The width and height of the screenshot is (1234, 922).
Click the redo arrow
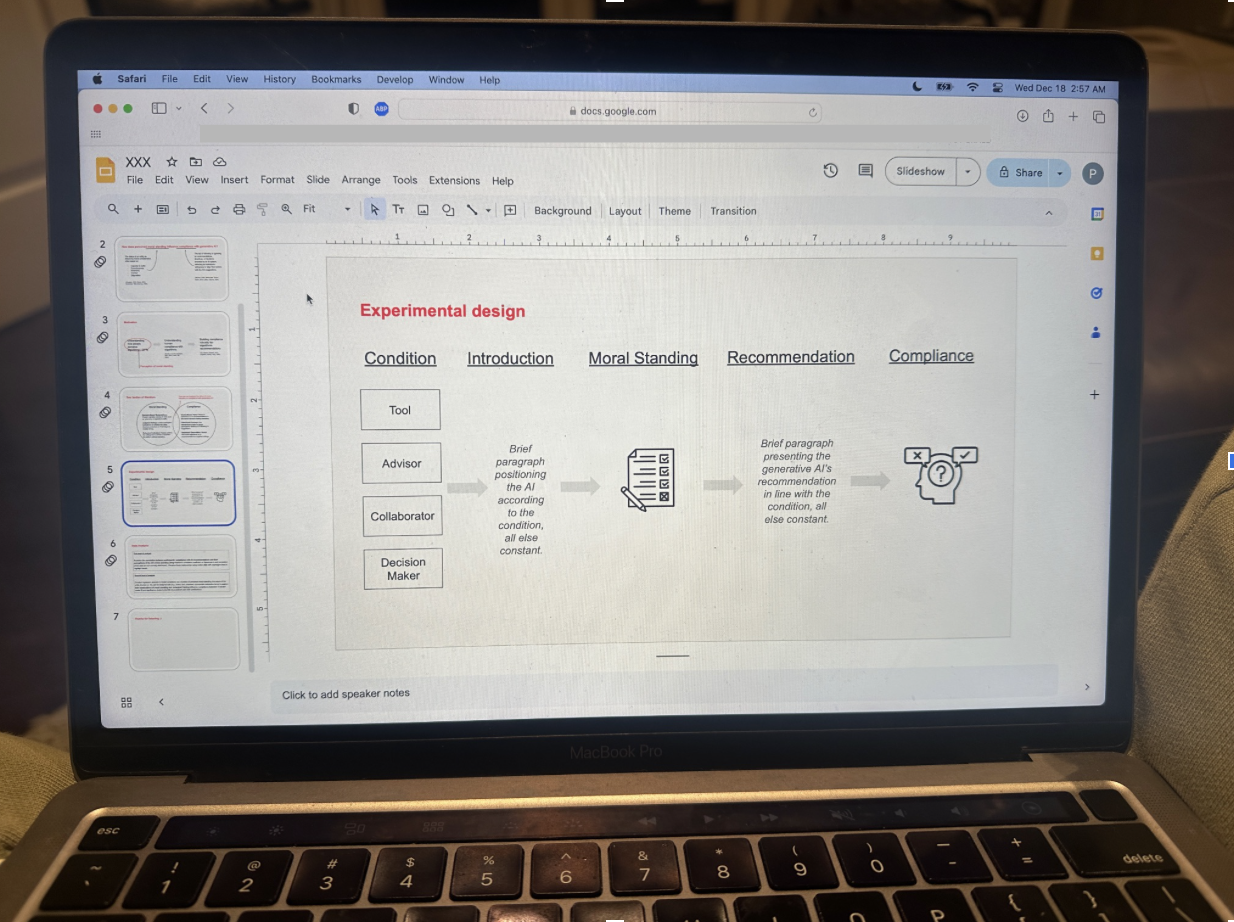215,210
